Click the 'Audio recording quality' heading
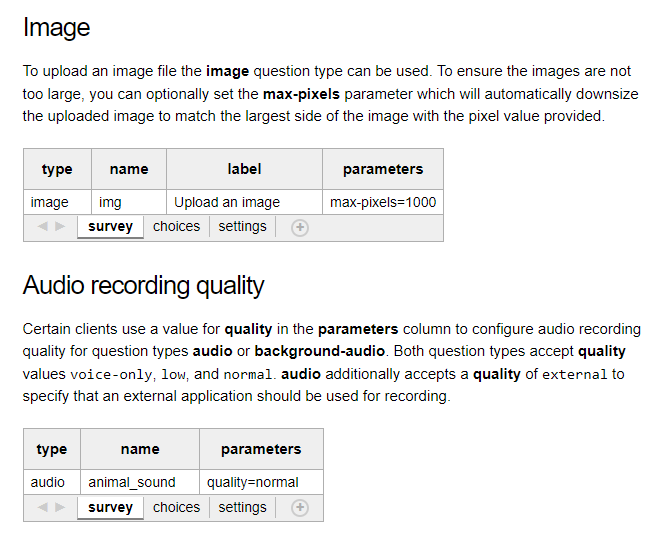Image resolution: width=663 pixels, height=537 pixels. (x=143, y=285)
